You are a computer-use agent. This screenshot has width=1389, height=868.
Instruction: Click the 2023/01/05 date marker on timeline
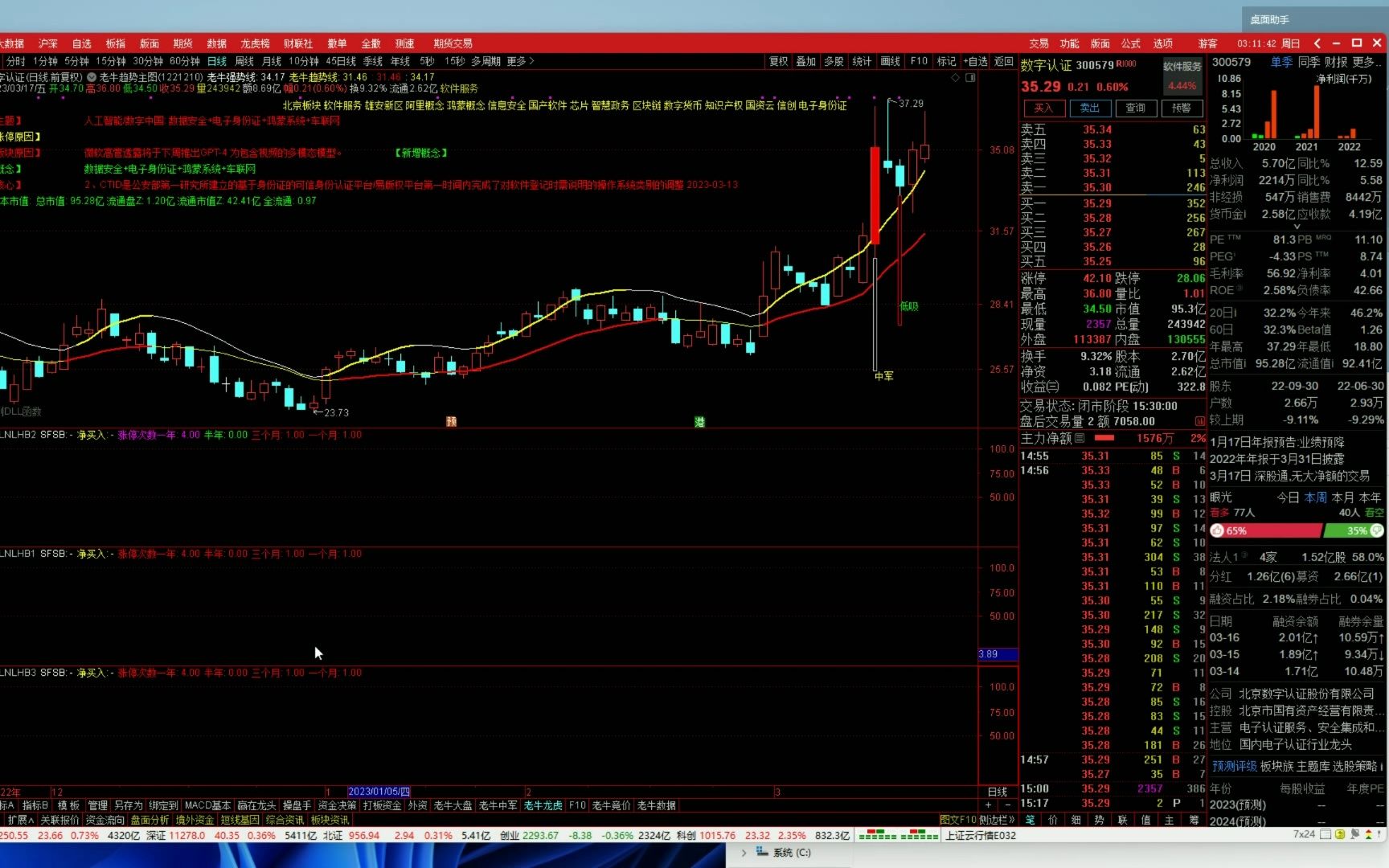tap(379, 792)
